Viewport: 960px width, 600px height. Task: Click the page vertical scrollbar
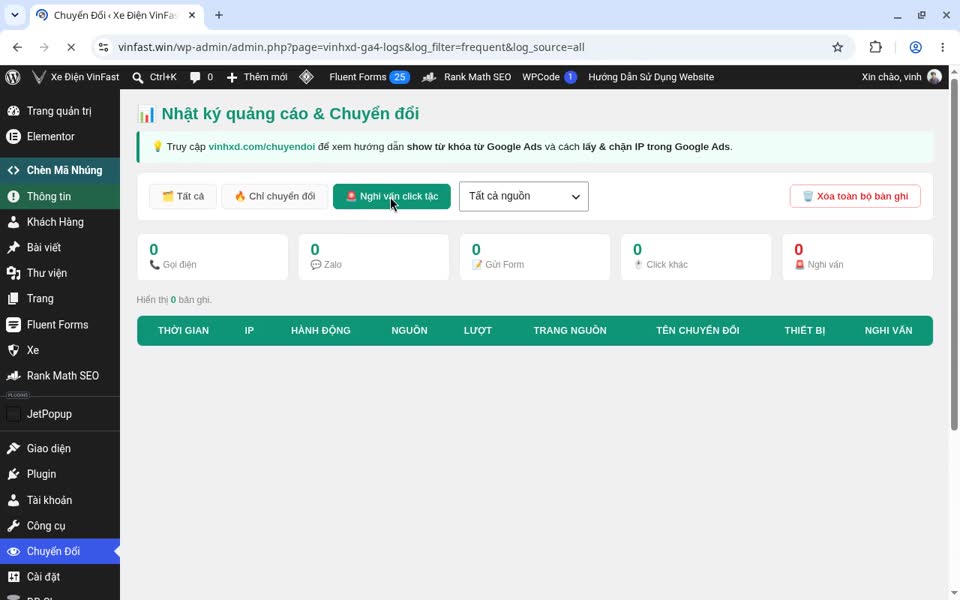point(954,254)
